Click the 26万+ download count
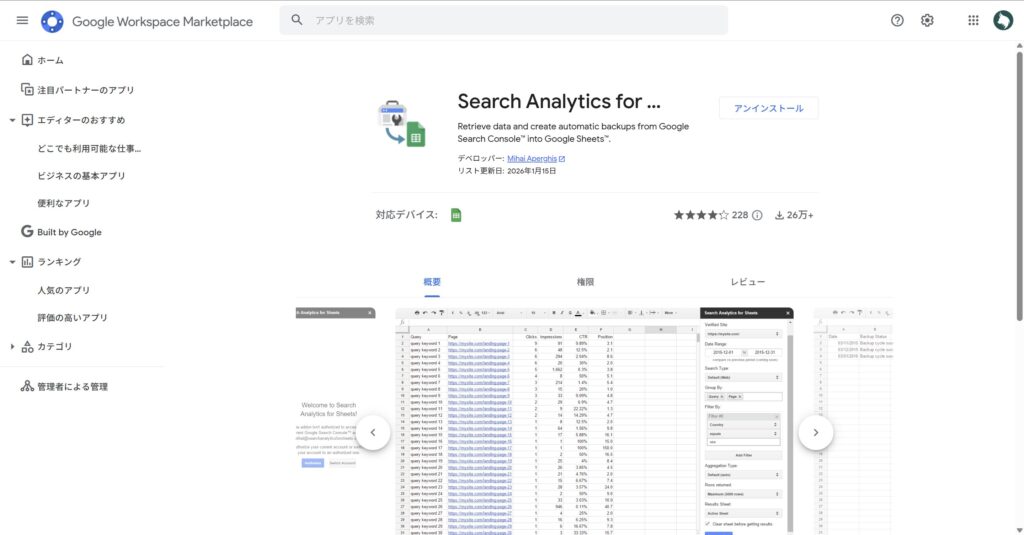 [x=800, y=215]
